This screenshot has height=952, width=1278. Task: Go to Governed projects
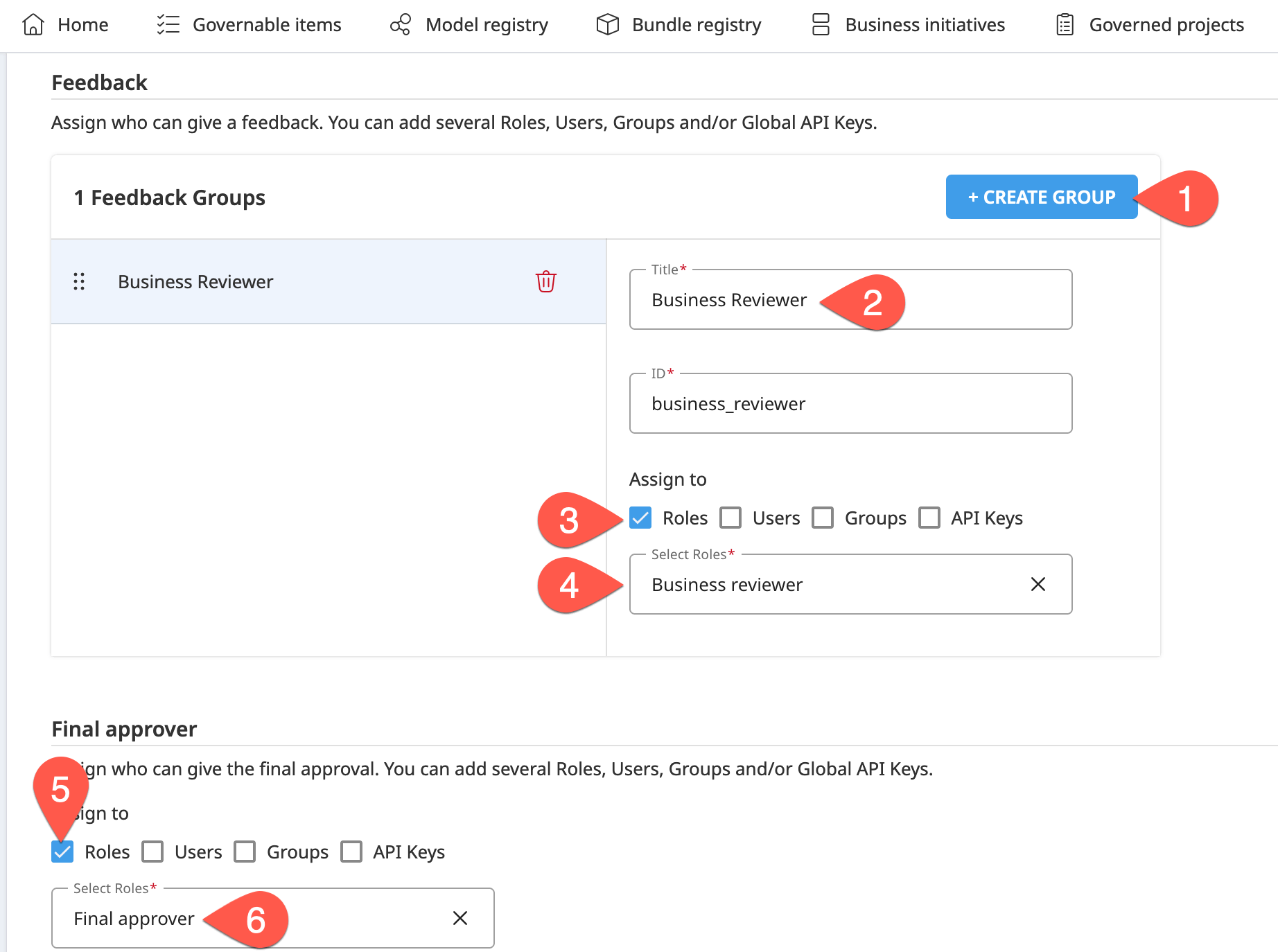tap(1150, 25)
